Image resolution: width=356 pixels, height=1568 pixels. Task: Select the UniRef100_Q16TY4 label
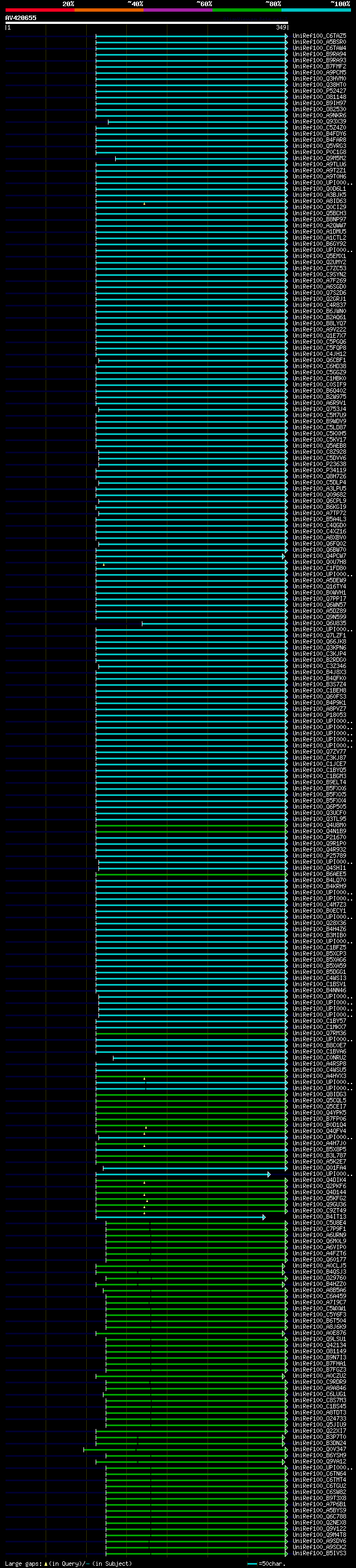tap(319, 586)
